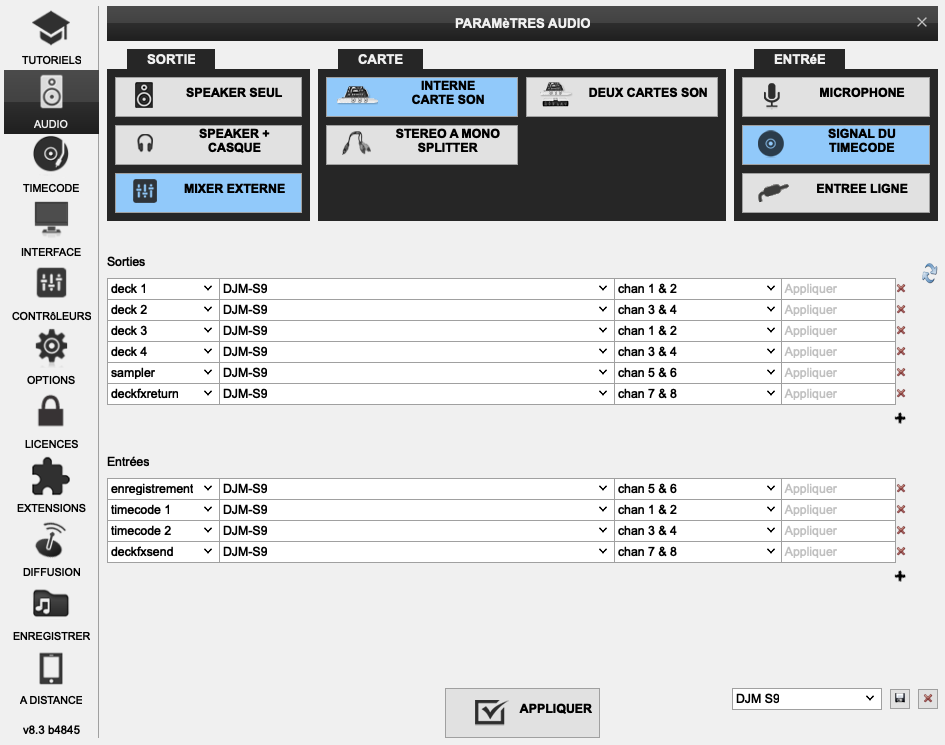Click the Appliquer field for sampler row
Viewport: 945px width, 745px height.
pos(838,372)
